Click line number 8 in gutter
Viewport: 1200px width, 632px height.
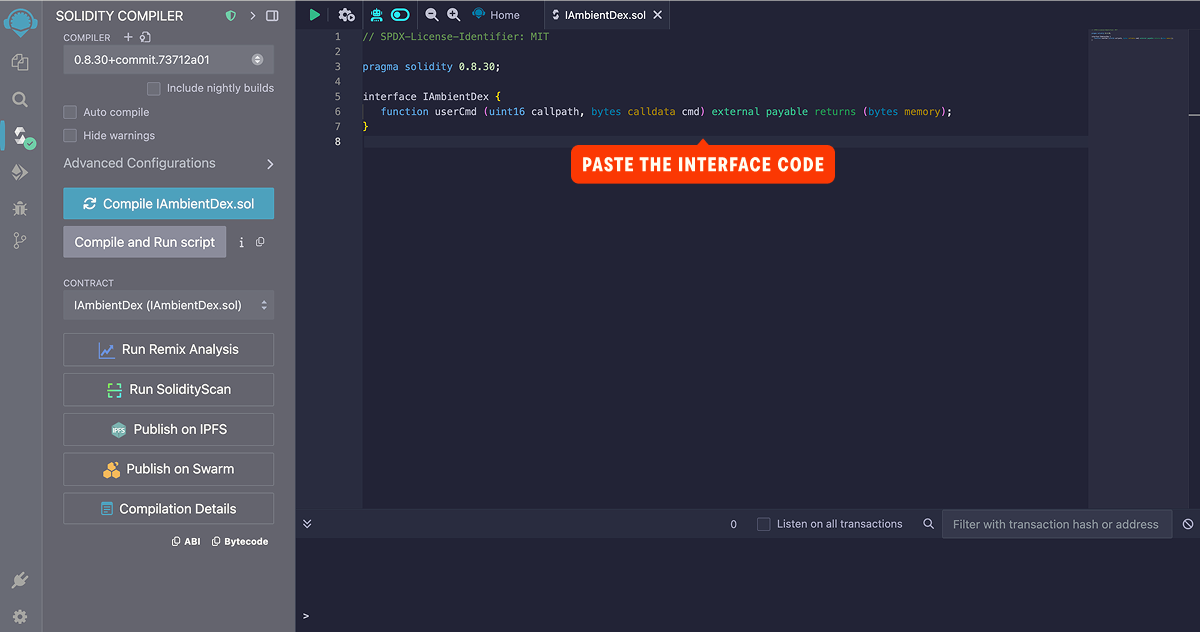[338, 142]
